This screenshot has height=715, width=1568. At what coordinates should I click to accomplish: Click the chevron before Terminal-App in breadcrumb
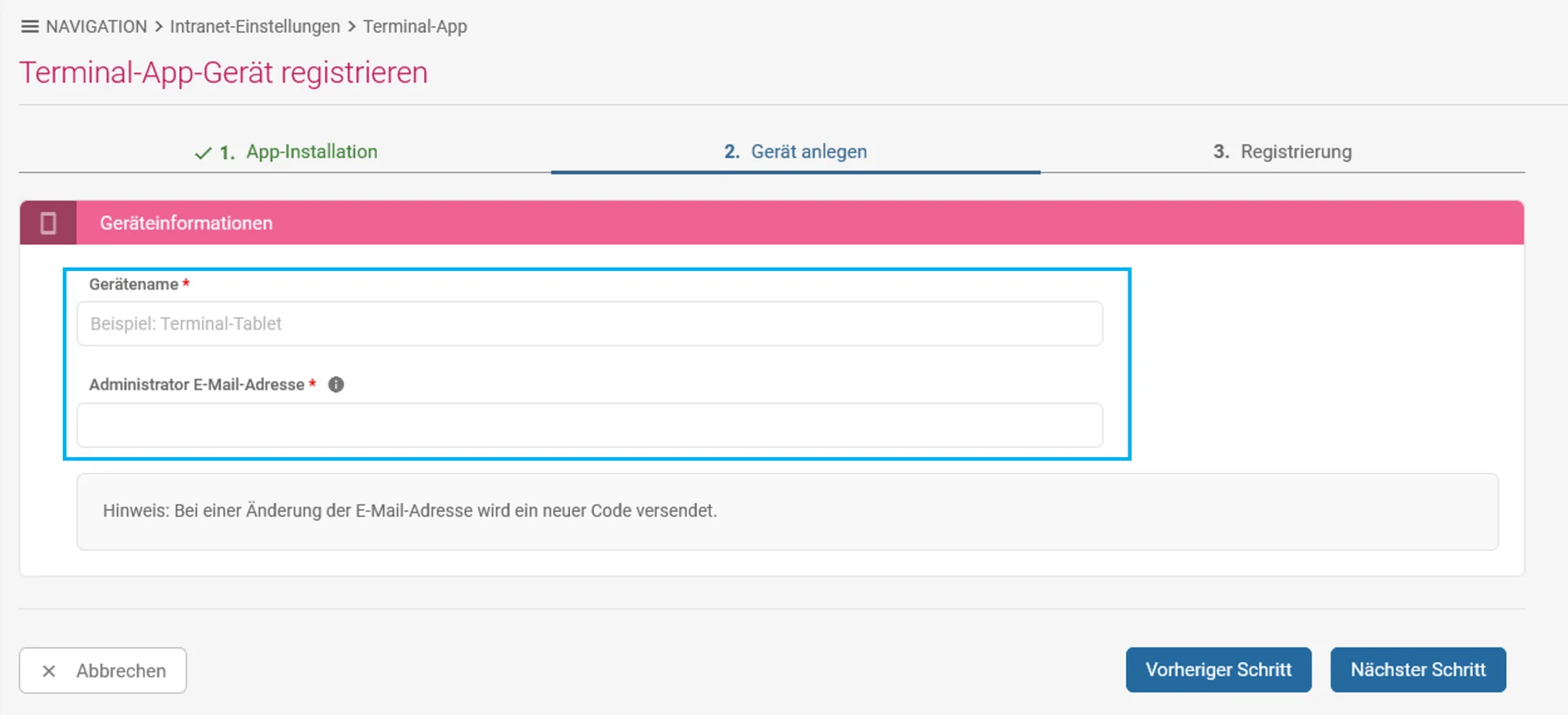pos(352,26)
